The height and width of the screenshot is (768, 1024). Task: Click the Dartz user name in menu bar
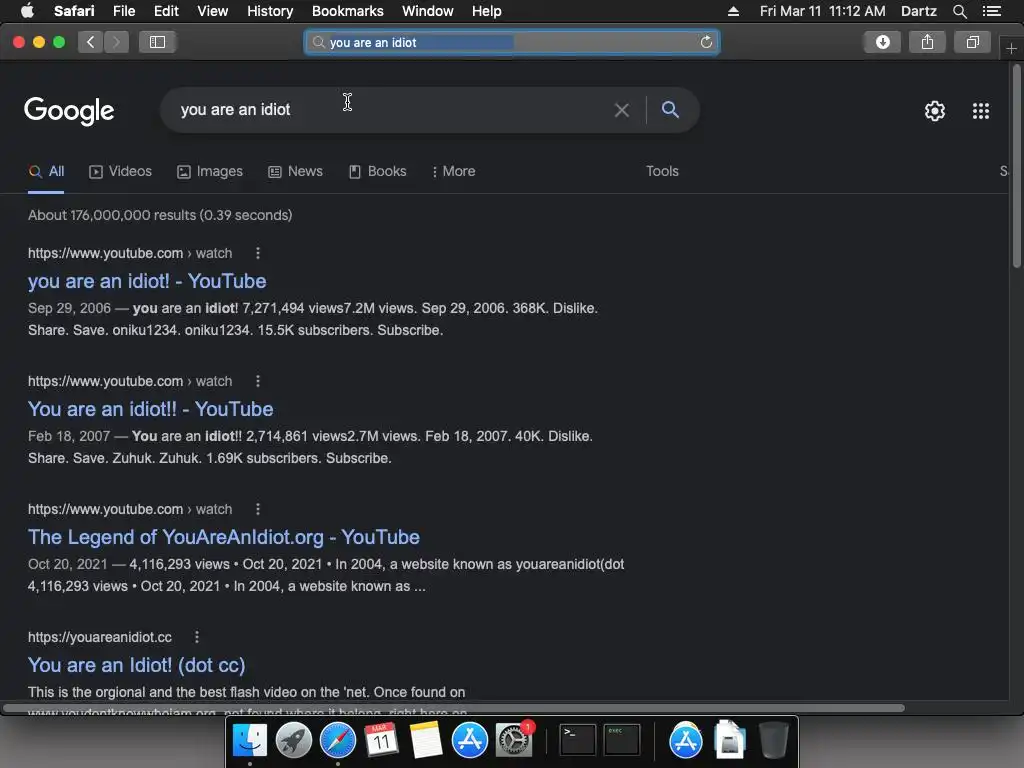click(x=918, y=11)
